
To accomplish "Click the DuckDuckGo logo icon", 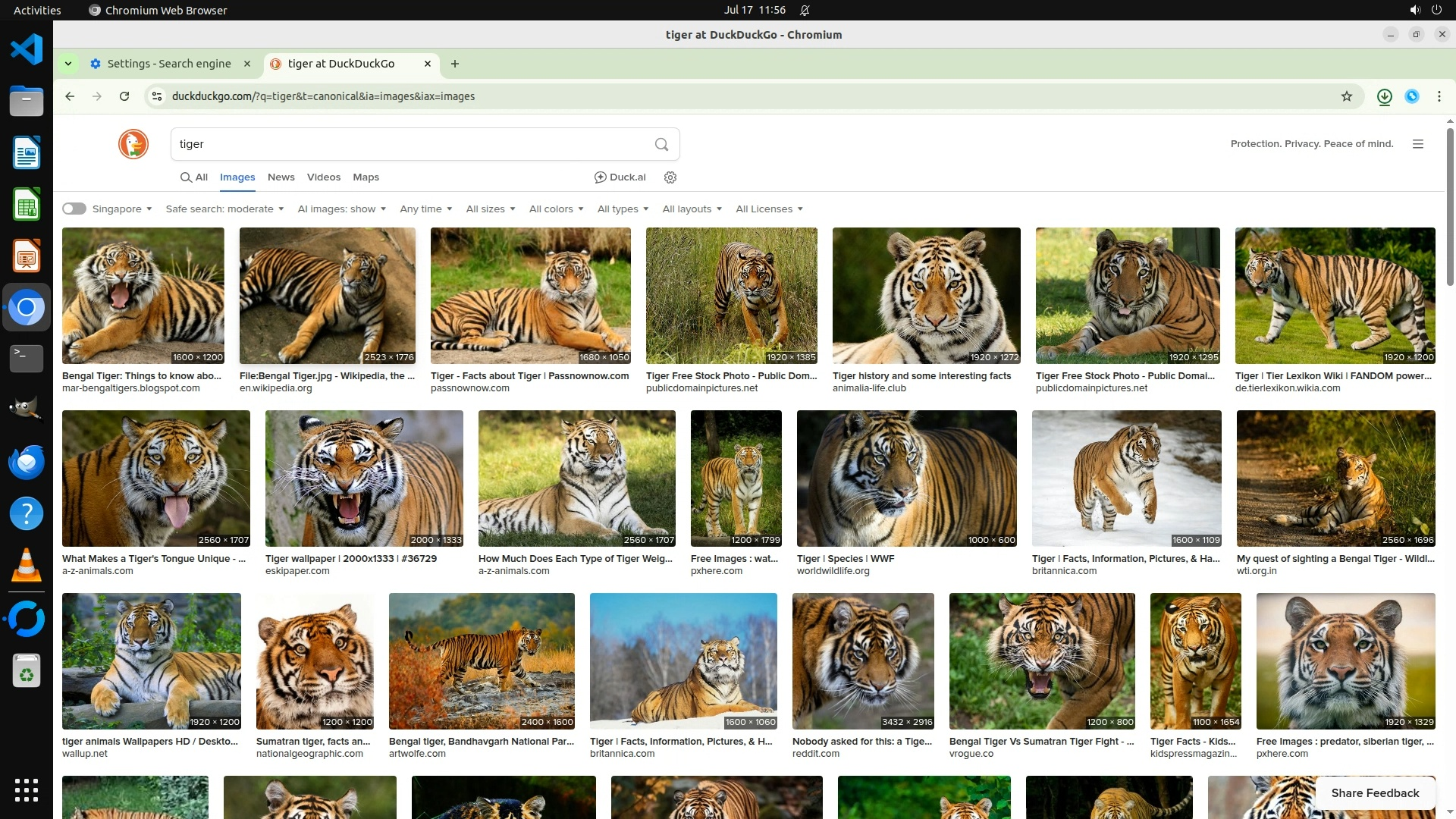I will (133, 144).
